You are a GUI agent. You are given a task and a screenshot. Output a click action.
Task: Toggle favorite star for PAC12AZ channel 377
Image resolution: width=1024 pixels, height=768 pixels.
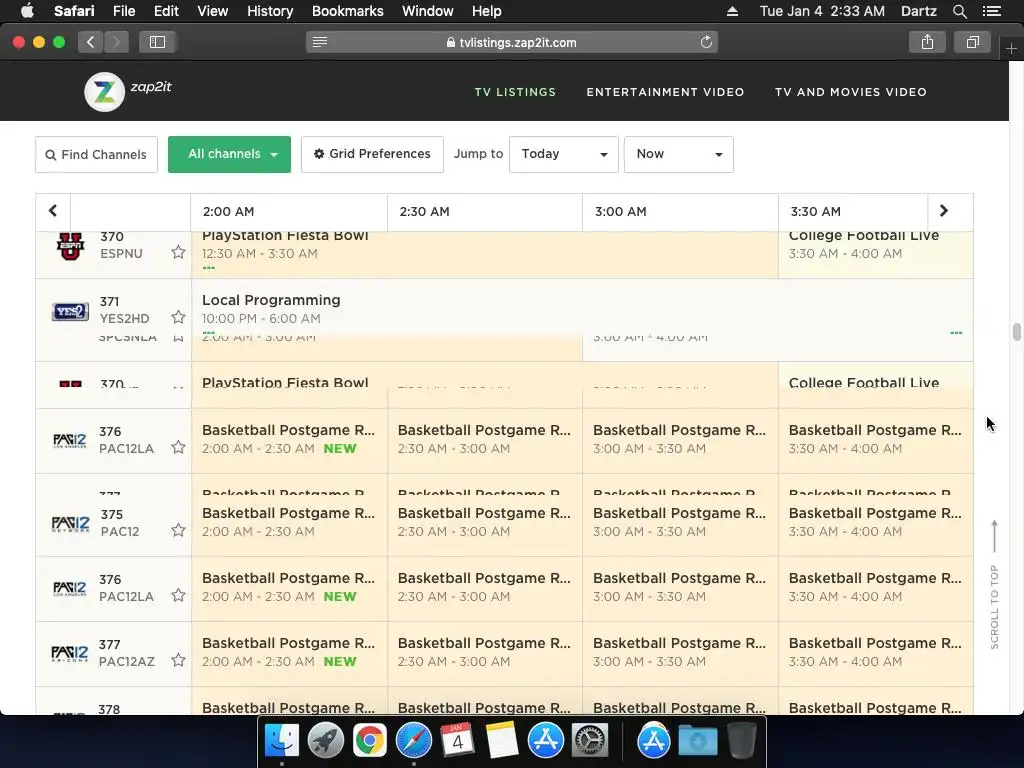coord(178,660)
